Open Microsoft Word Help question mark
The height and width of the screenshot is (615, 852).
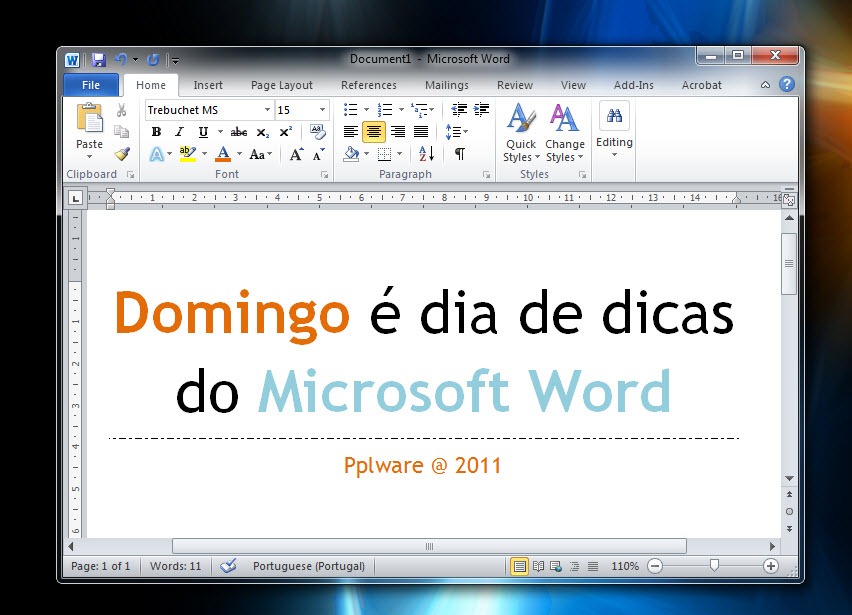click(x=787, y=84)
